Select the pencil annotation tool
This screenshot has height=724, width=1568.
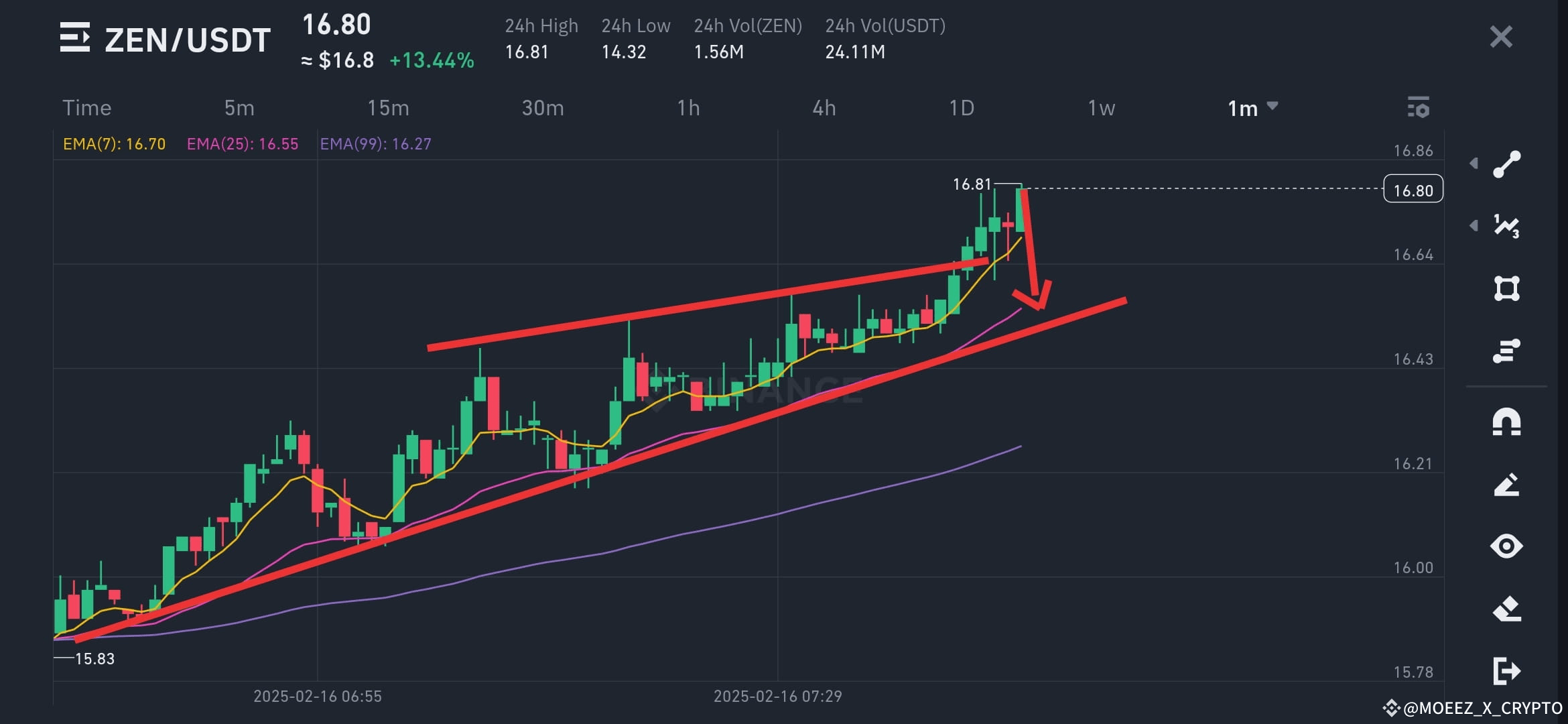[1507, 485]
